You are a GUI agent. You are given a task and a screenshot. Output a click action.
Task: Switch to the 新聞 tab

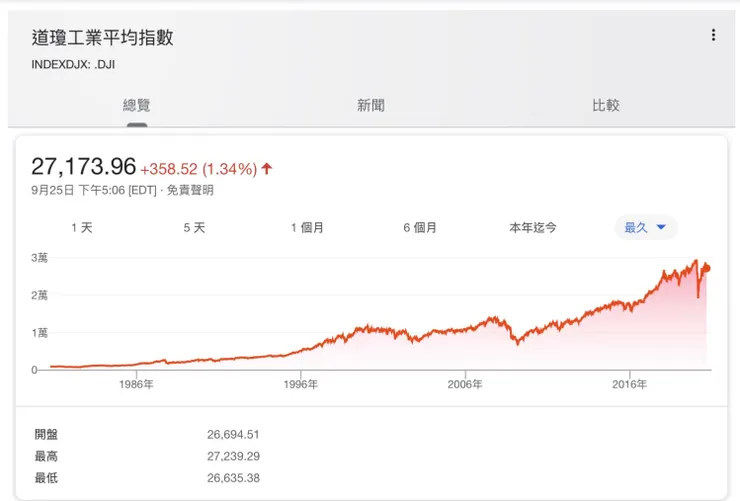tap(370, 105)
